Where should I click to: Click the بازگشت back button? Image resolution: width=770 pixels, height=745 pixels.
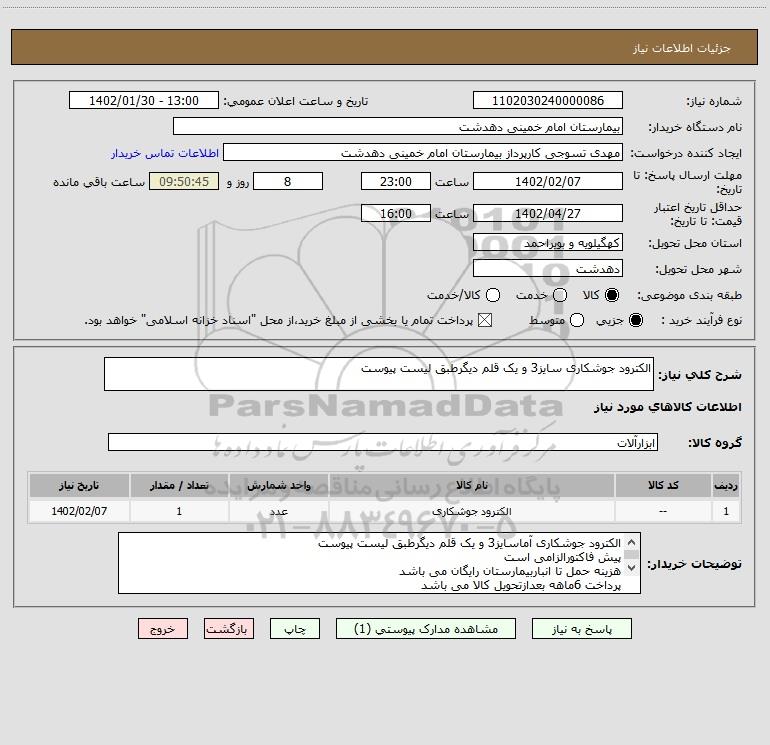pyautogui.click(x=229, y=629)
